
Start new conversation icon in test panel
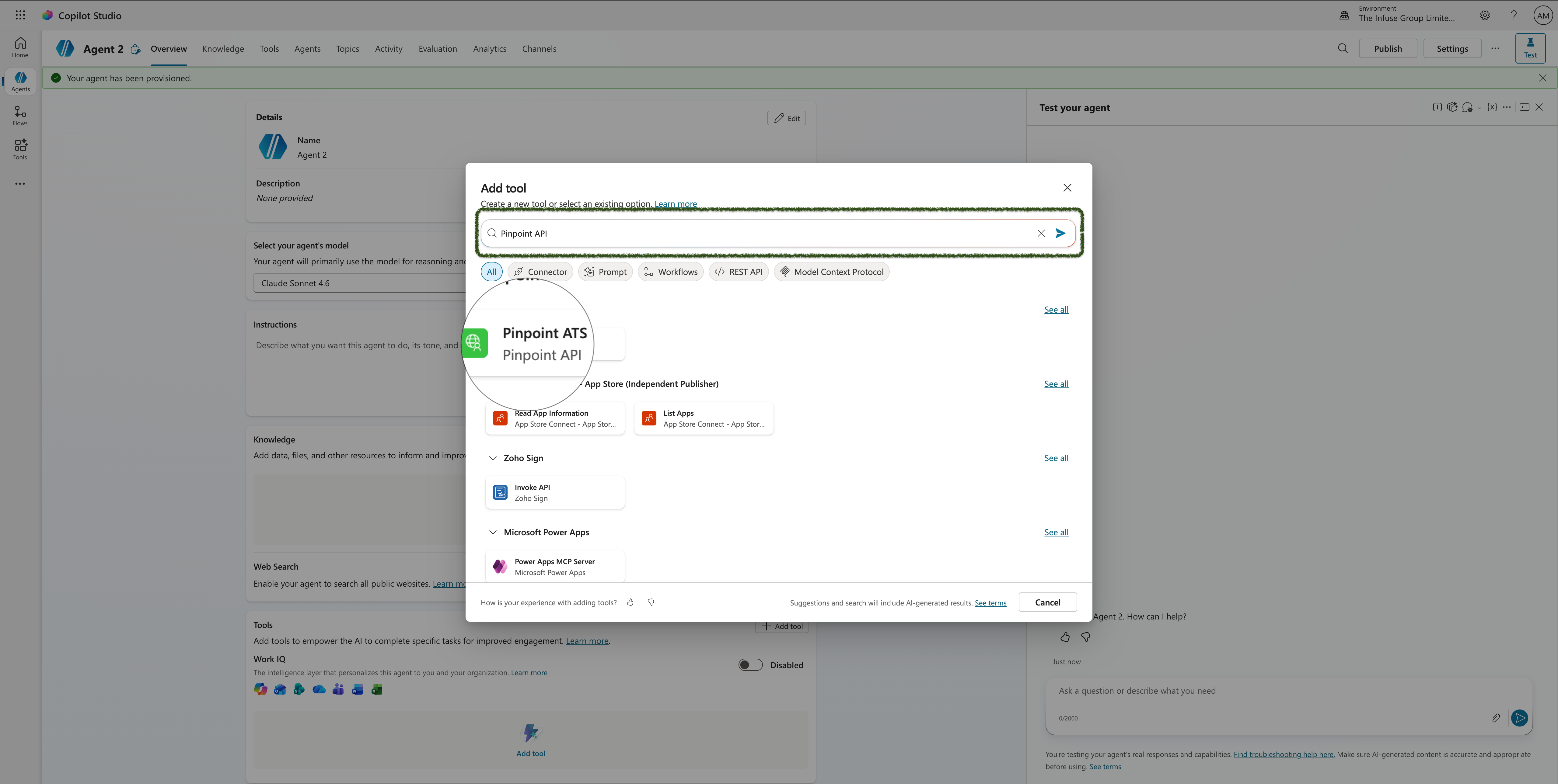[x=1437, y=107]
